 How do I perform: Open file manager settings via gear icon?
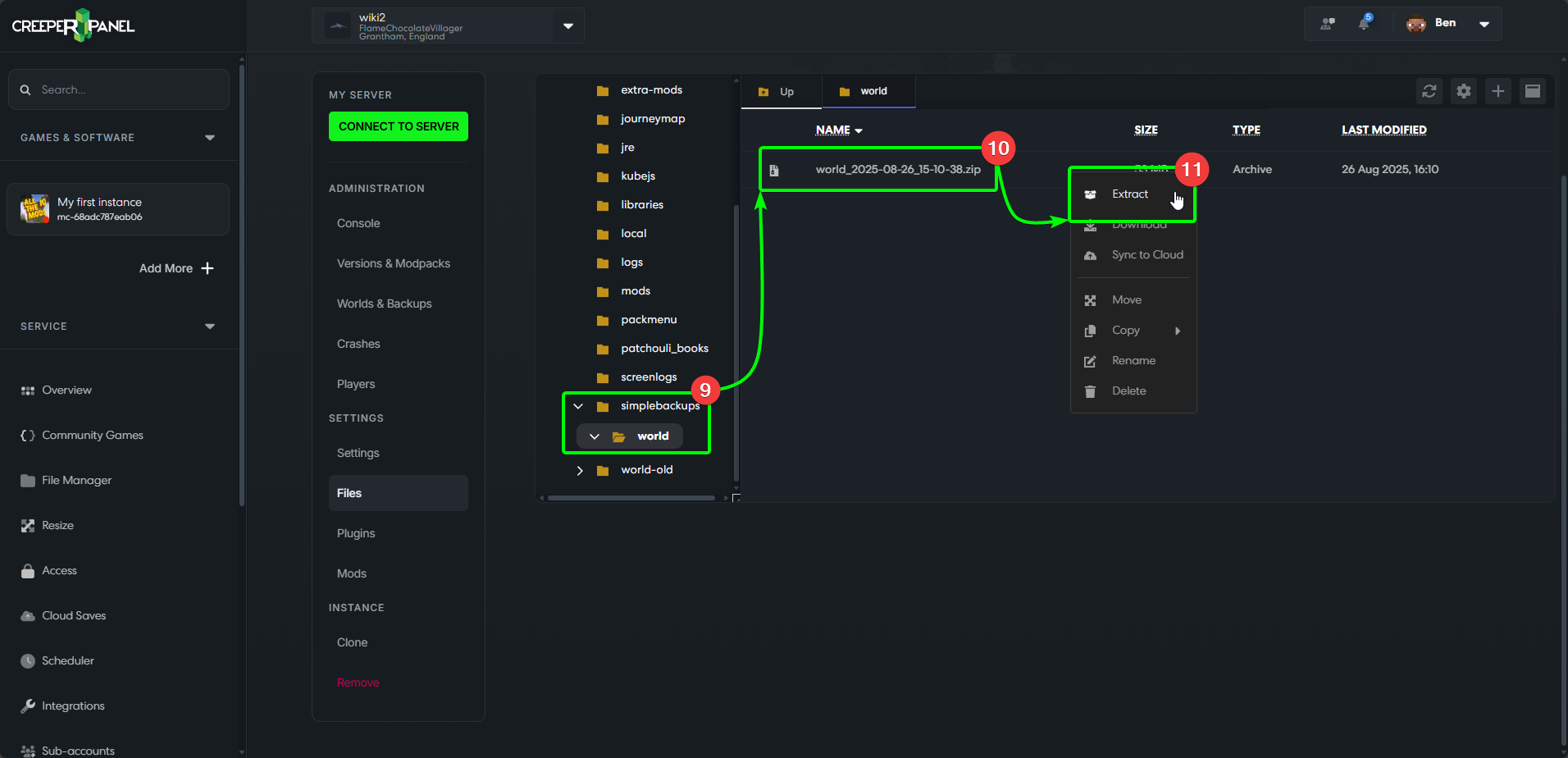point(1464,91)
